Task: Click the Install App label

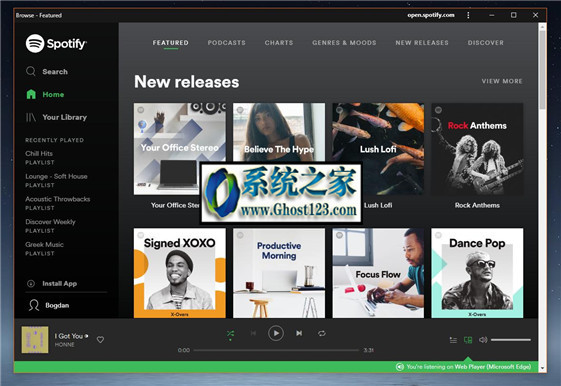Action: click(59, 283)
